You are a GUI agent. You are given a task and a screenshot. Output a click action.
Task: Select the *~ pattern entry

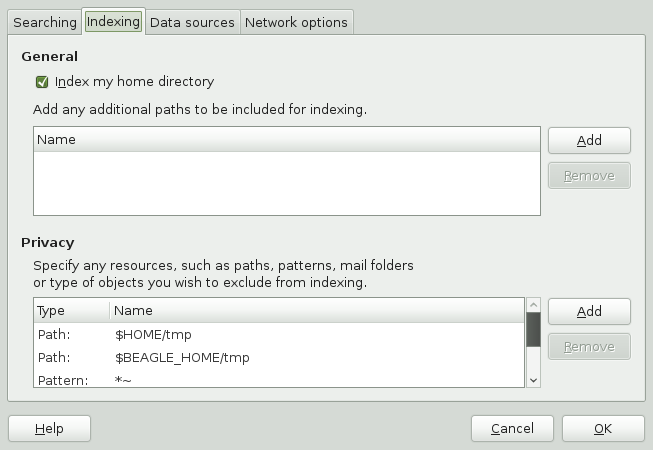(x=278, y=379)
